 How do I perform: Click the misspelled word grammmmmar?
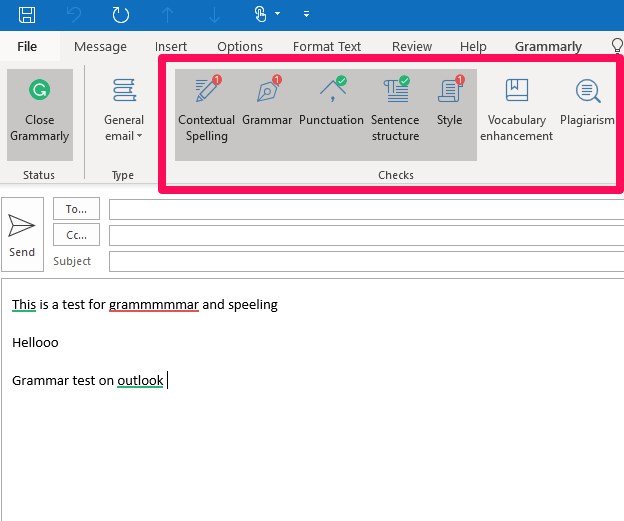pyautogui.click(x=154, y=304)
